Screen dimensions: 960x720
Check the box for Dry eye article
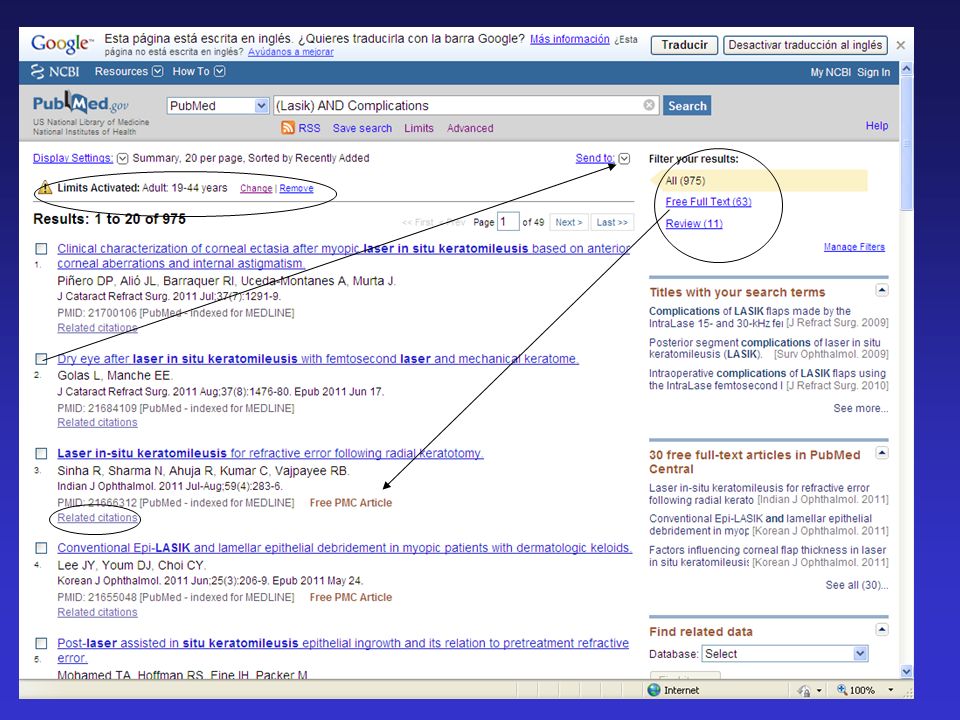click(41, 359)
